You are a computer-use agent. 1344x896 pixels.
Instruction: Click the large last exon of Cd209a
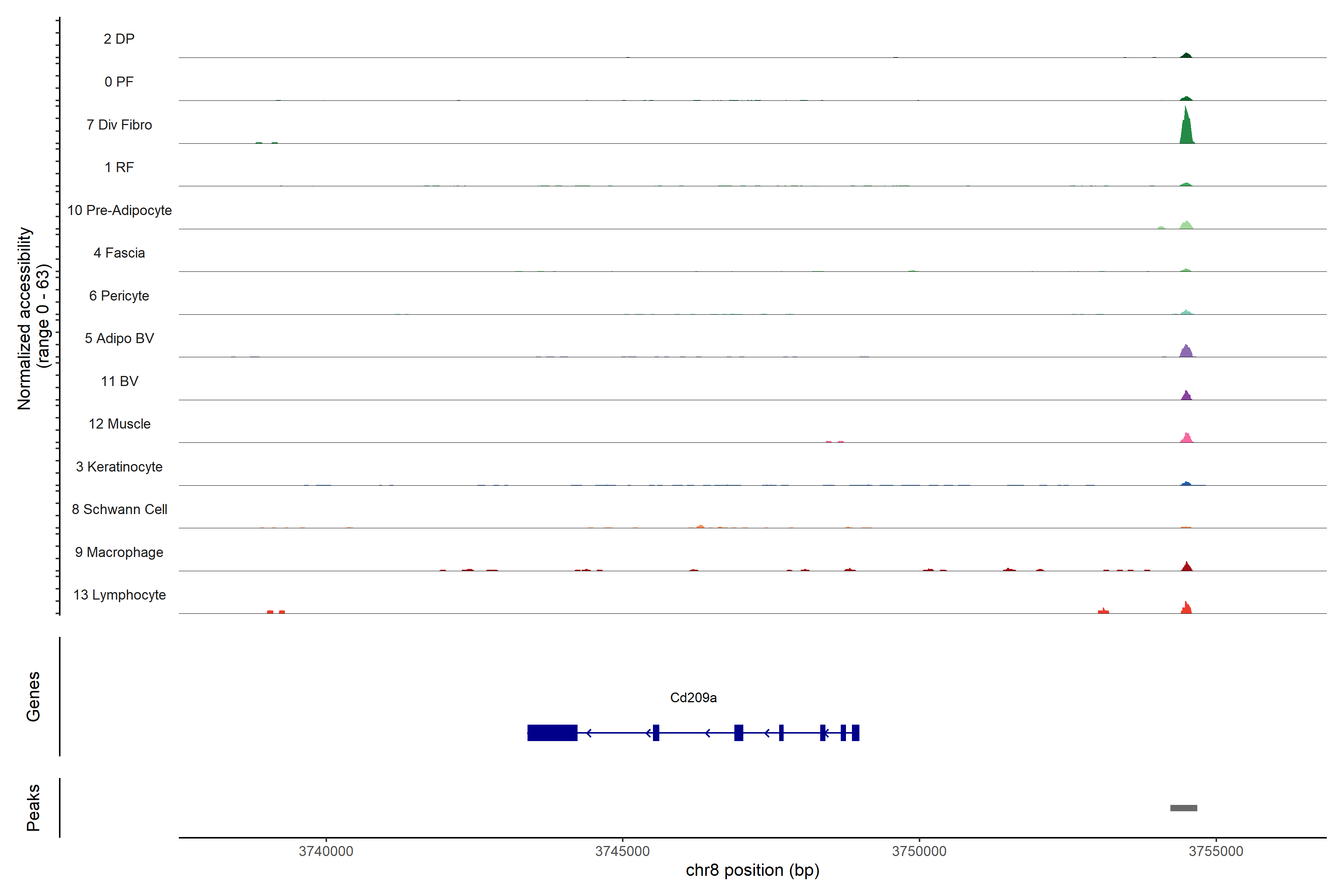[552, 732]
